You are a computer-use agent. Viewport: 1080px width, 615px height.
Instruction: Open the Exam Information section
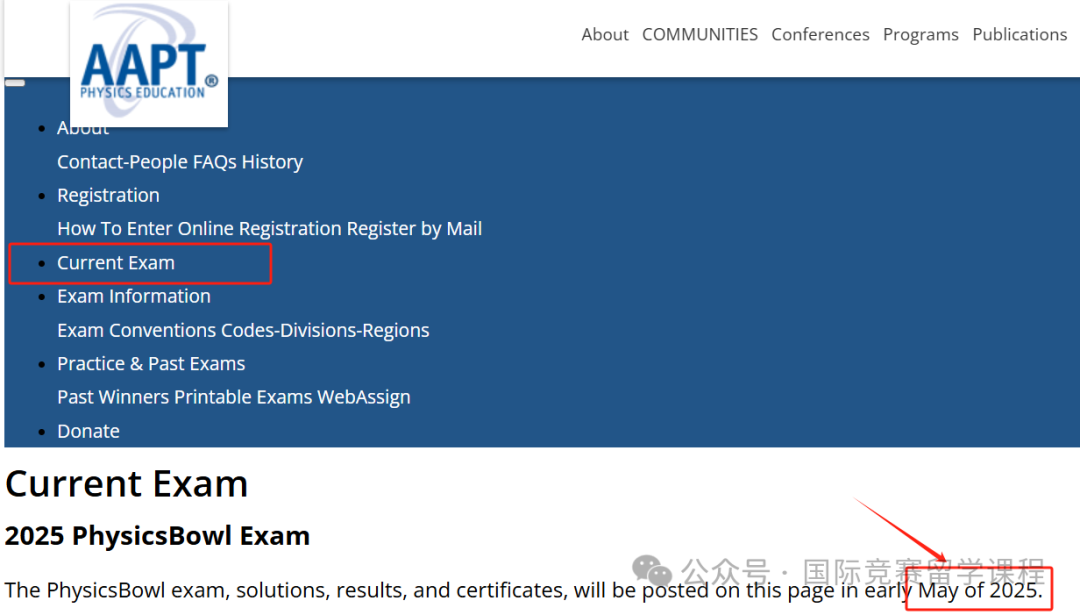pyautogui.click(x=134, y=296)
